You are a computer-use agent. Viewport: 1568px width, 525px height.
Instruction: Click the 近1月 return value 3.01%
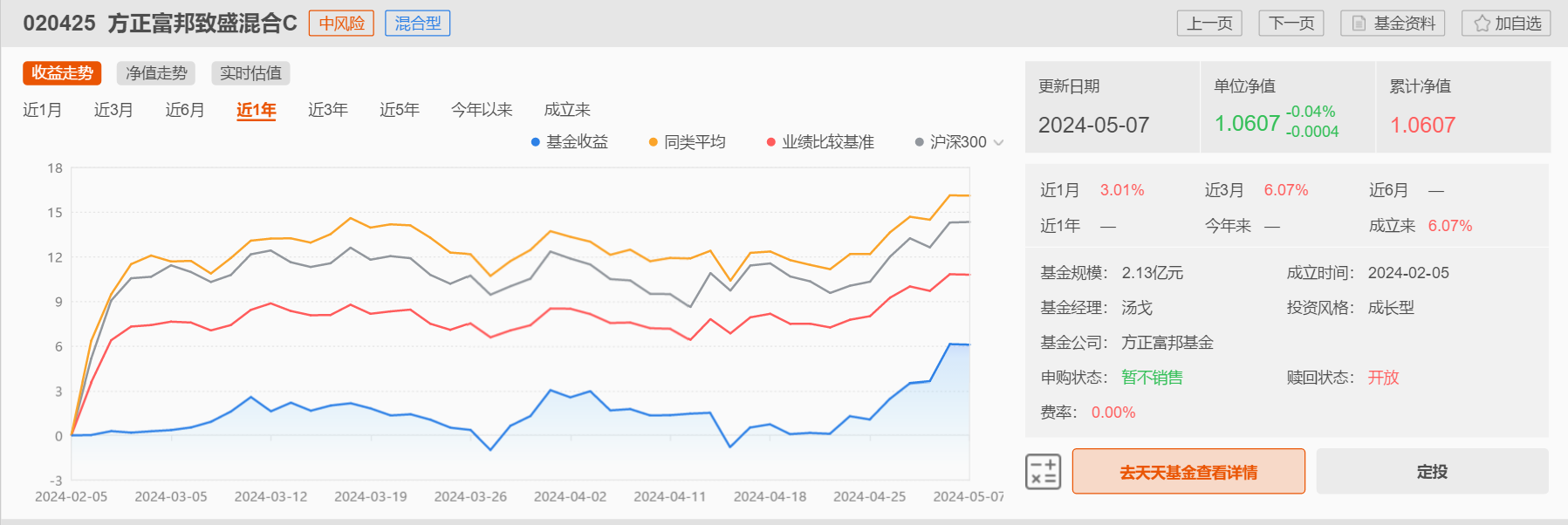click(1122, 190)
